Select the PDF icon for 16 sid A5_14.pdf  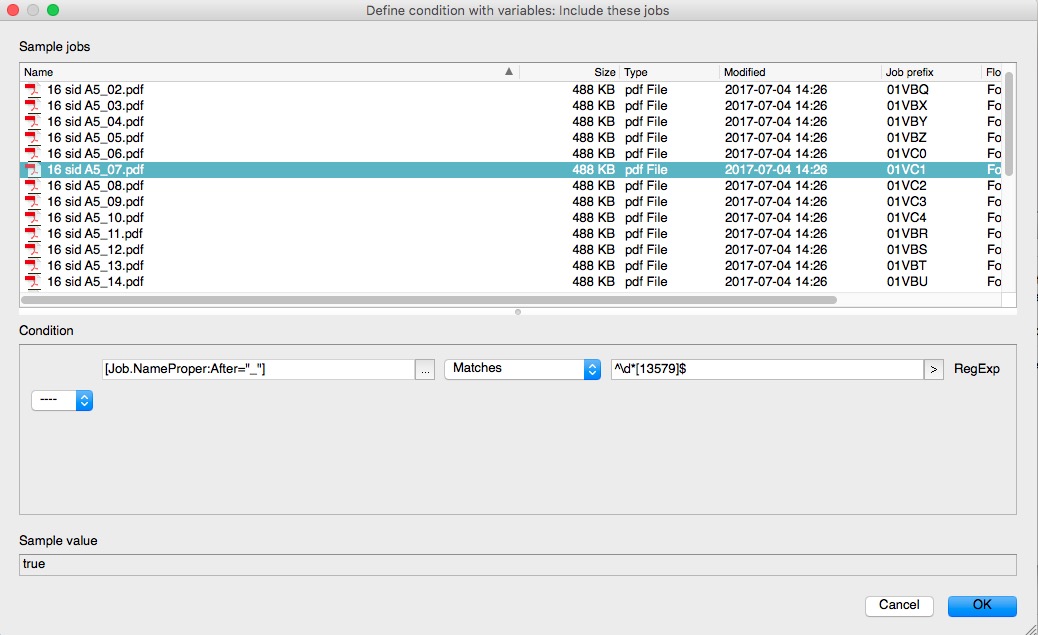tap(31, 282)
